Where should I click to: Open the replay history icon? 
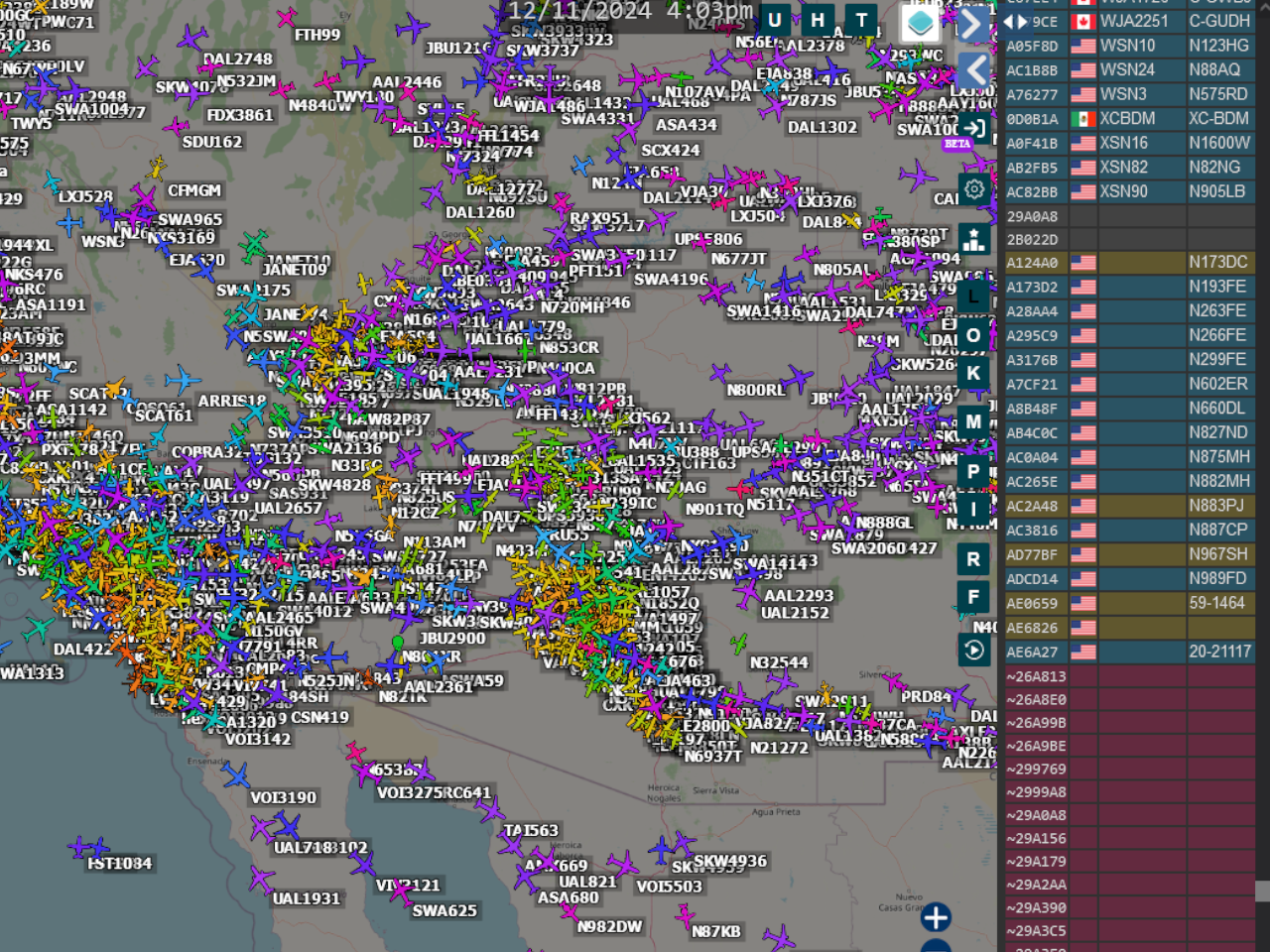(x=973, y=650)
